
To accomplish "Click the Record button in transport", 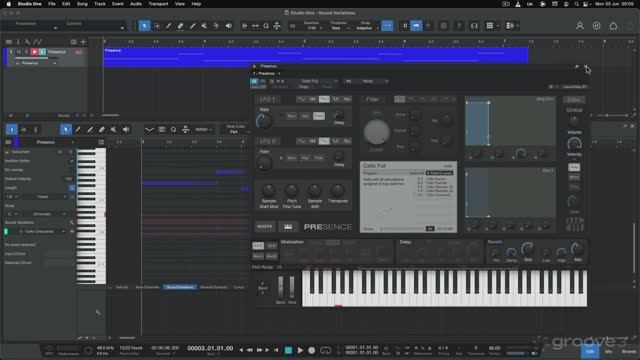I will 311,350.
